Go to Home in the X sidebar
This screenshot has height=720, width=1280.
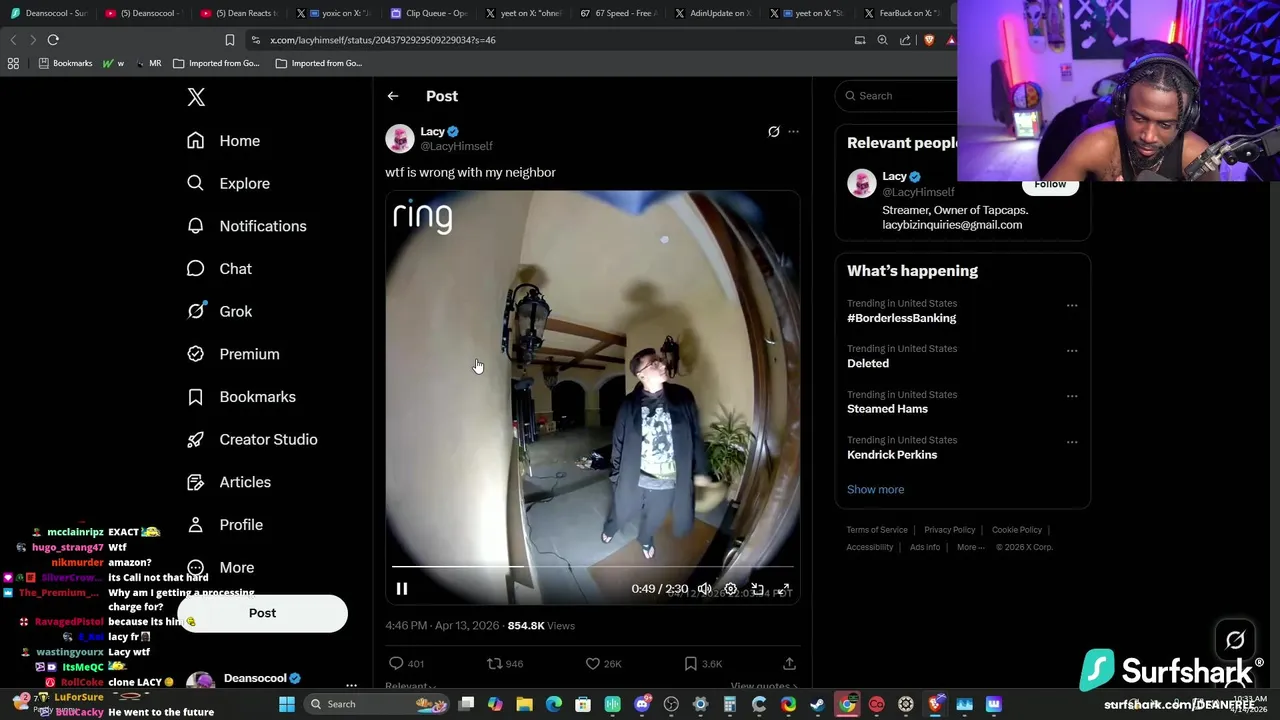(223, 141)
